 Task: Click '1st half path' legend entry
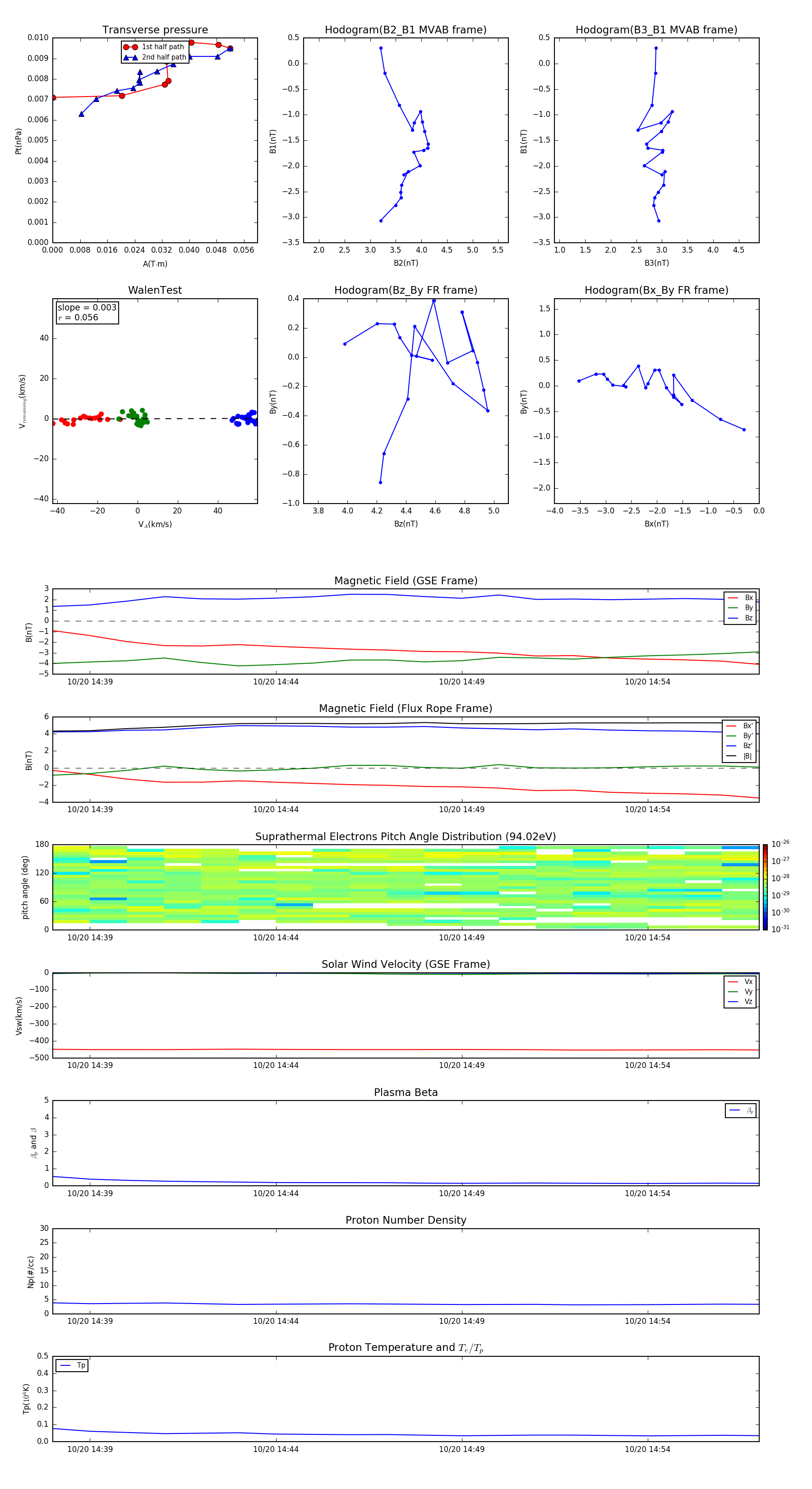pos(154,47)
